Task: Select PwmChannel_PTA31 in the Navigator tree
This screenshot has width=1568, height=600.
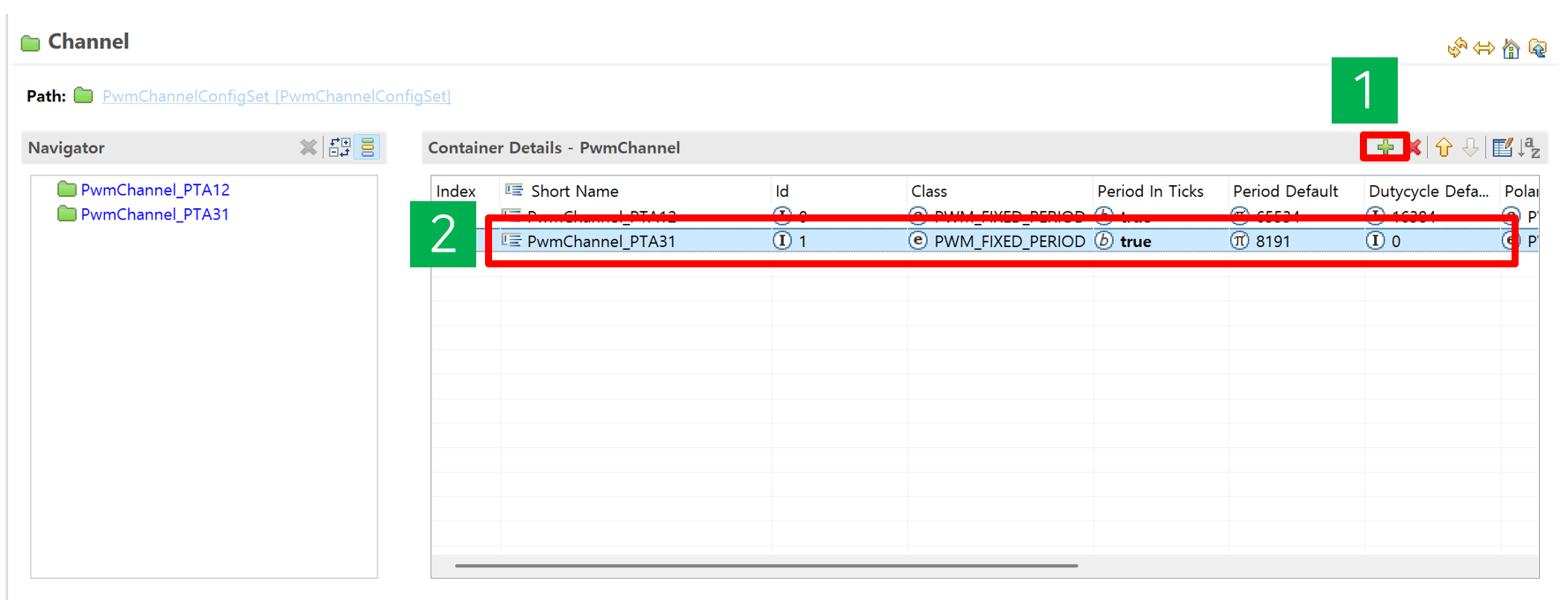Action: [x=154, y=214]
